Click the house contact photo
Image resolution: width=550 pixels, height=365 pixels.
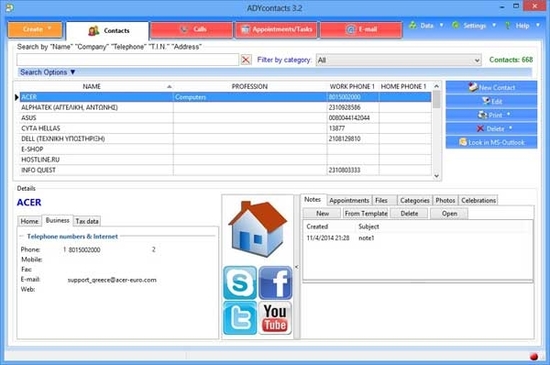(x=257, y=229)
